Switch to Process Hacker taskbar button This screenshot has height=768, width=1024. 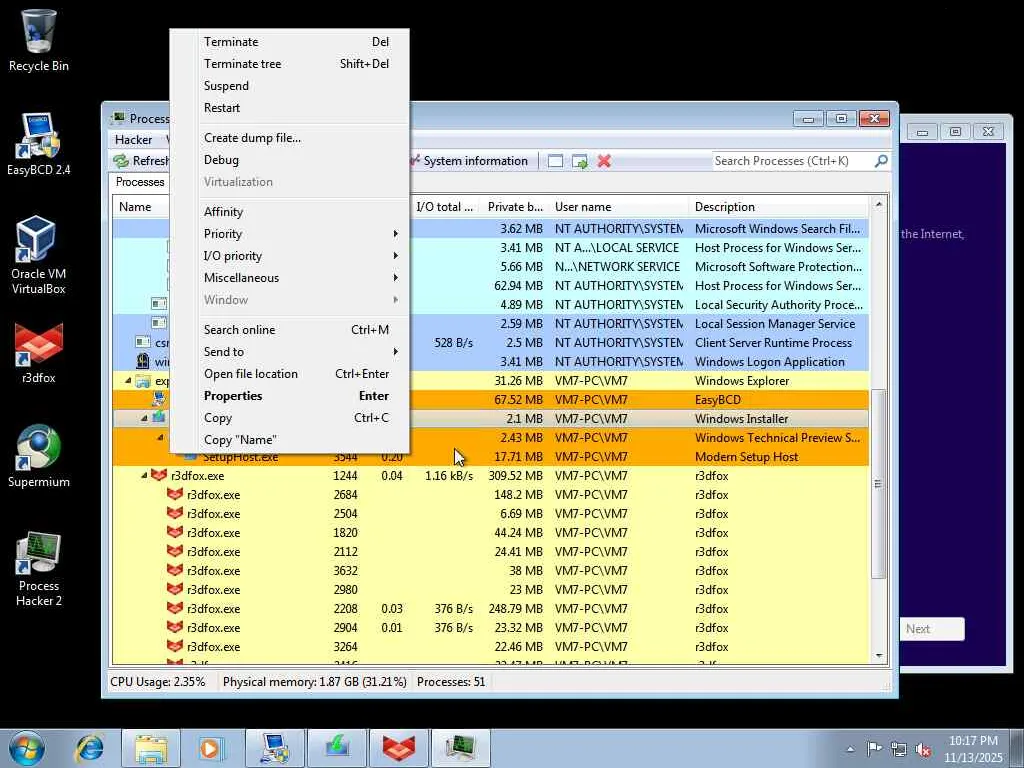tap(460, 748)
